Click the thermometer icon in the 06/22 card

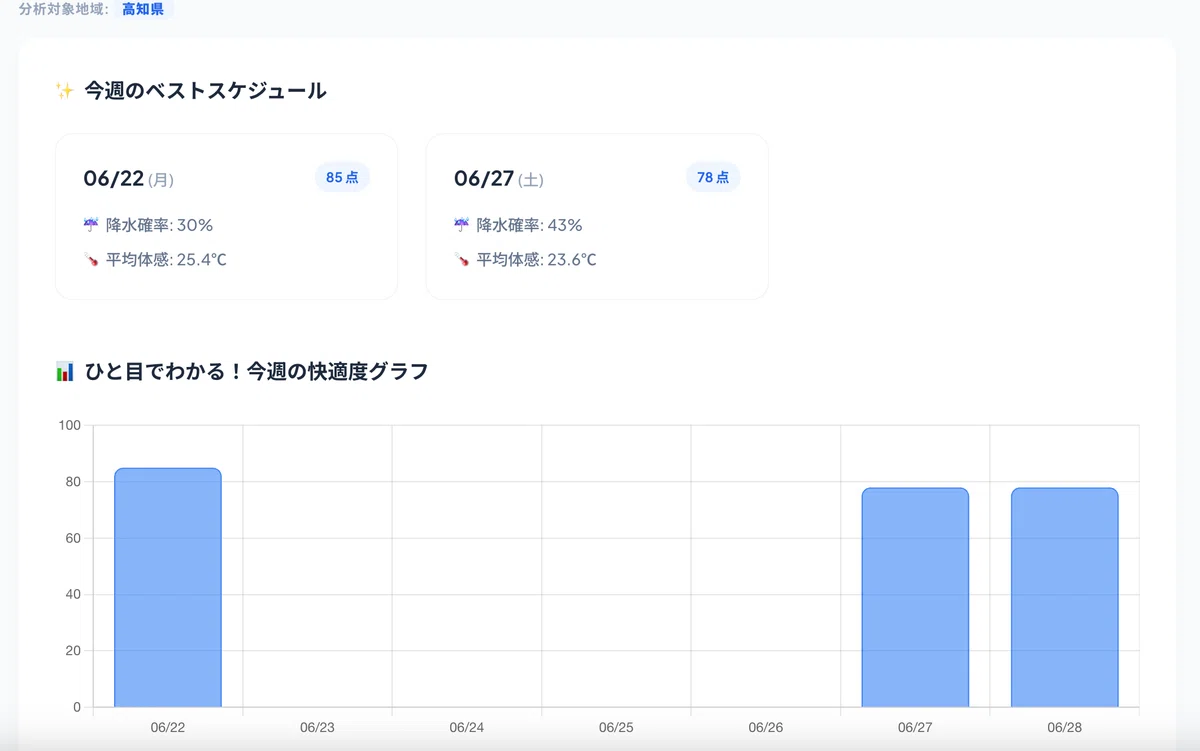point(91,260)
